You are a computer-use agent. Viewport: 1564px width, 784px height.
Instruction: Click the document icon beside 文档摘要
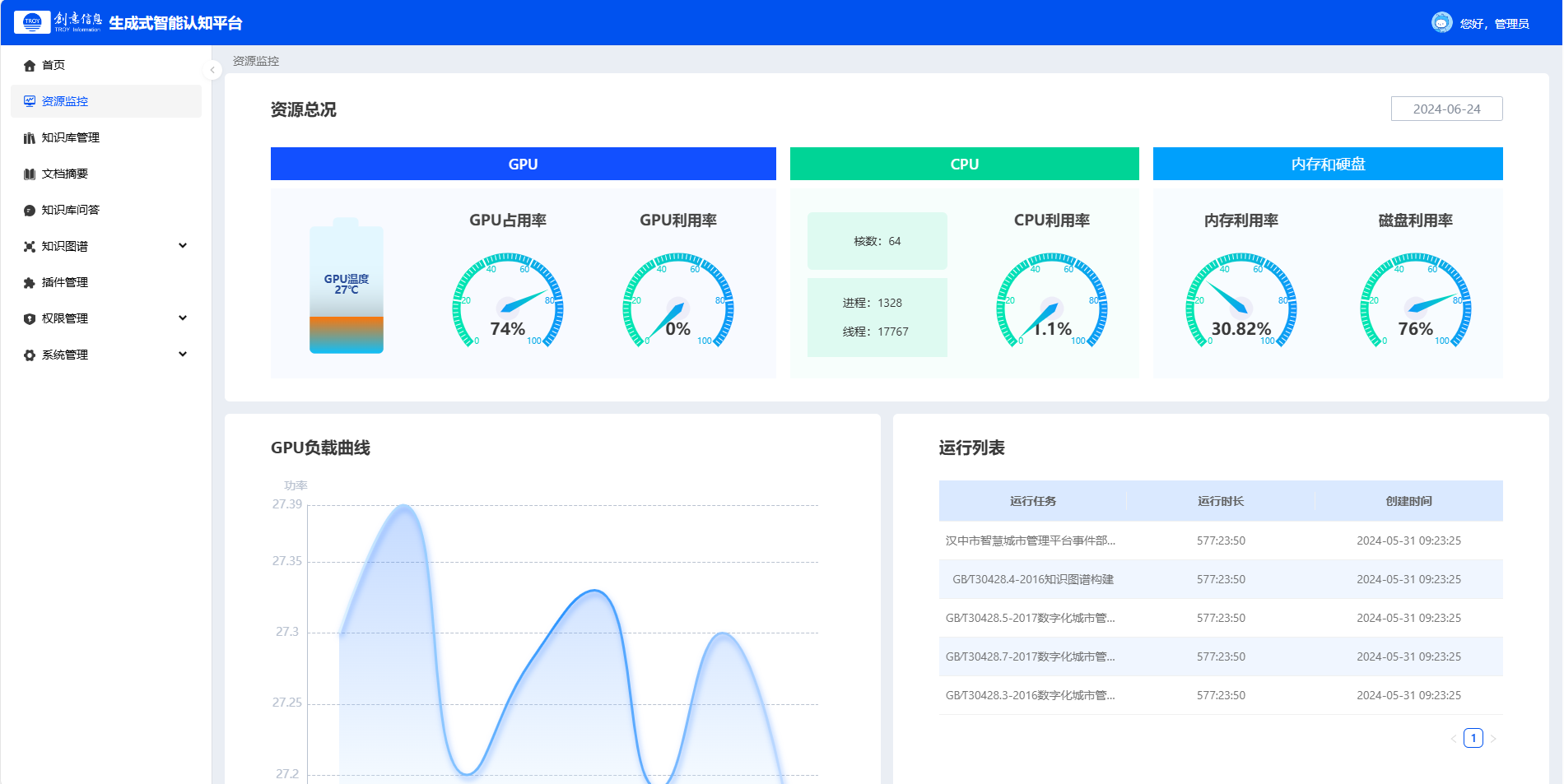pos(30,174)
